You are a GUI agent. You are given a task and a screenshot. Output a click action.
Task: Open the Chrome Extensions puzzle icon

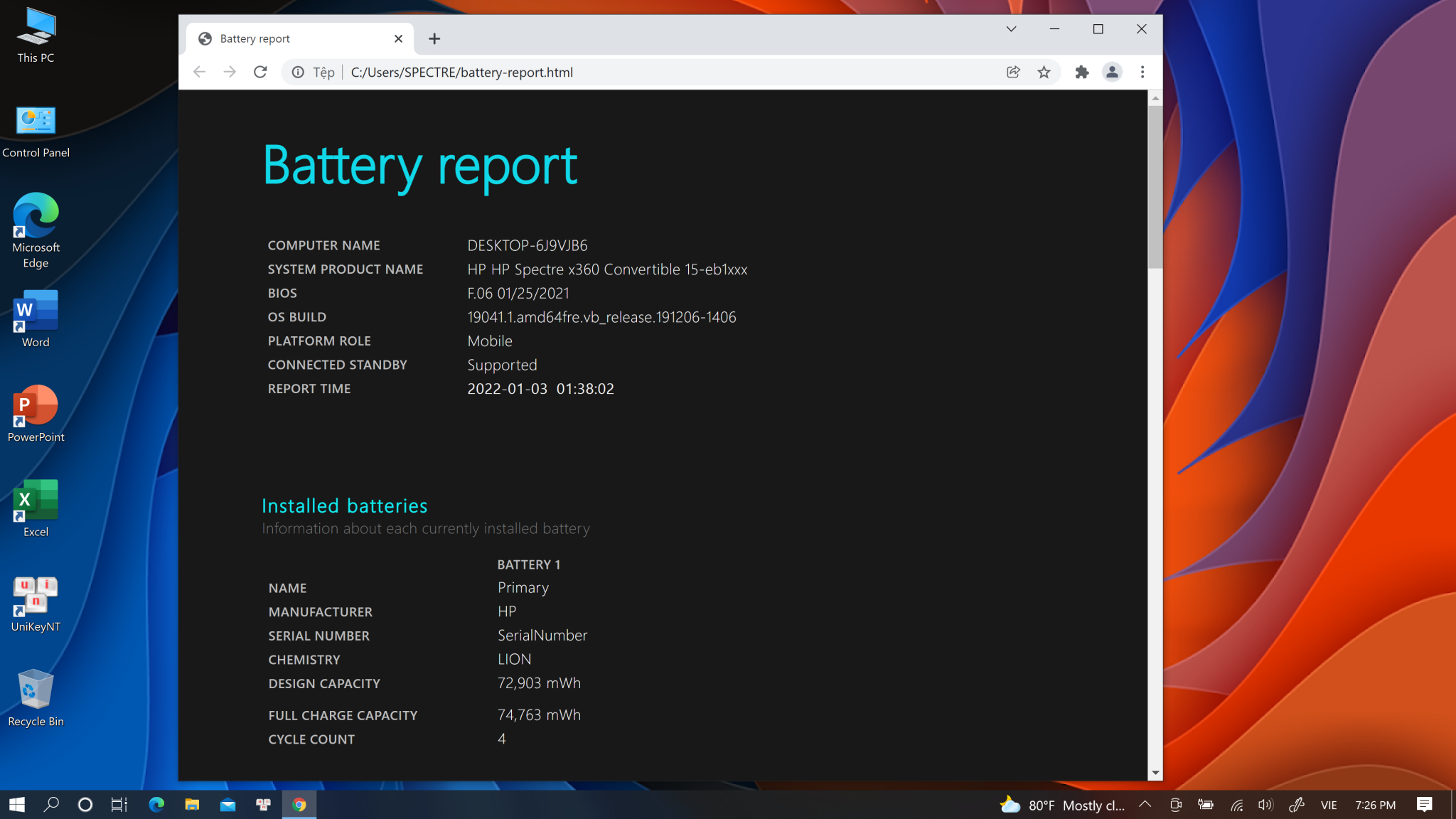coord(1081,72)
